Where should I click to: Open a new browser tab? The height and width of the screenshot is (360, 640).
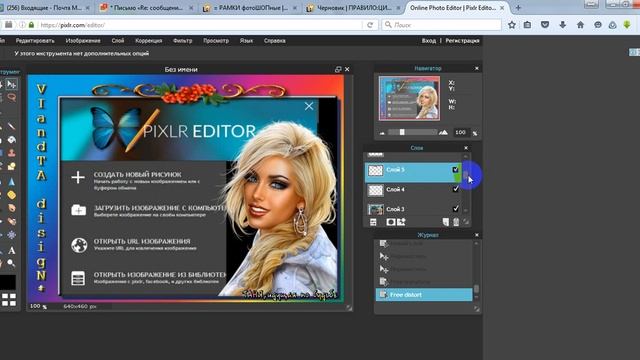point(518,8)
